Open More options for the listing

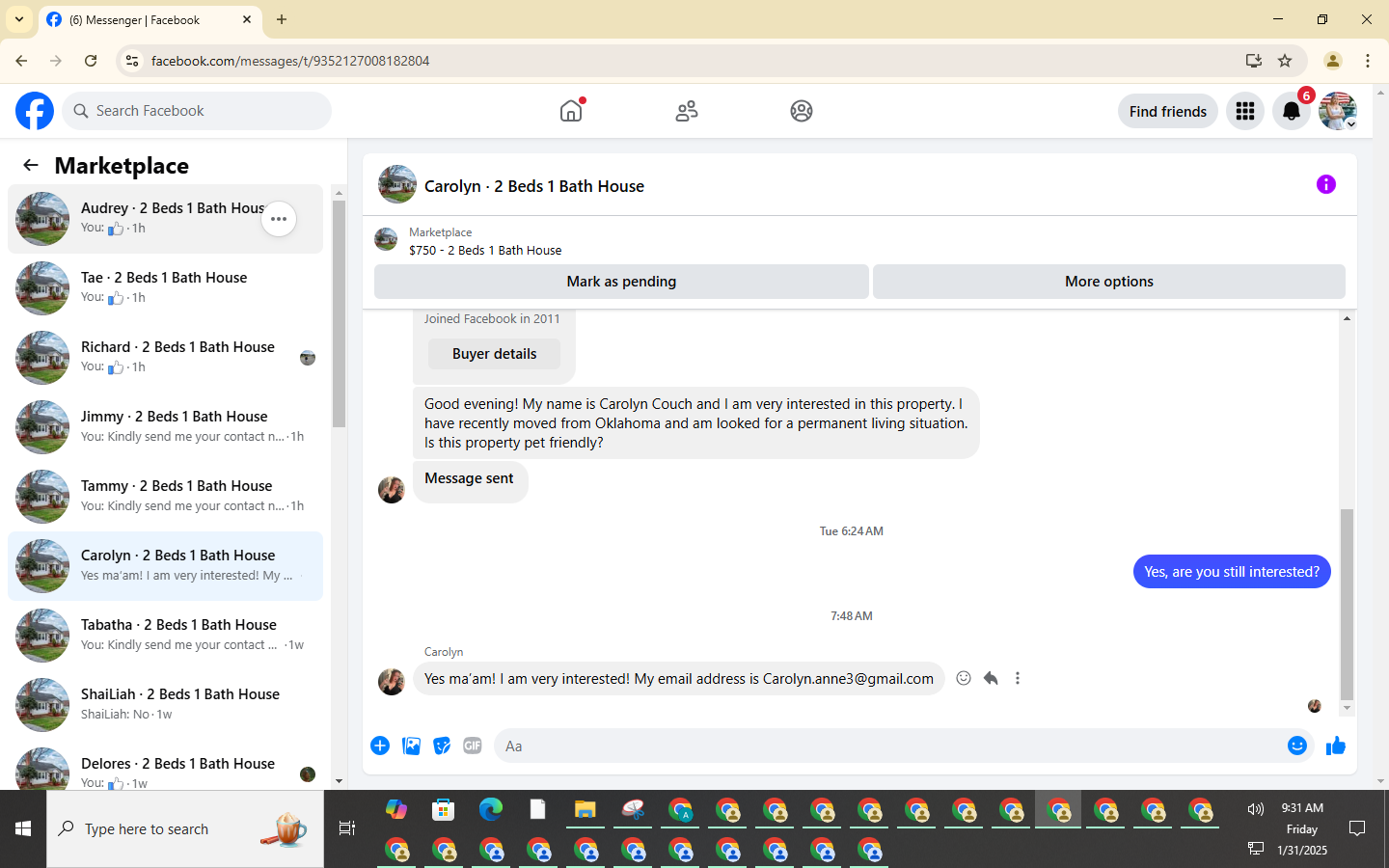(x=1109, y=282)
